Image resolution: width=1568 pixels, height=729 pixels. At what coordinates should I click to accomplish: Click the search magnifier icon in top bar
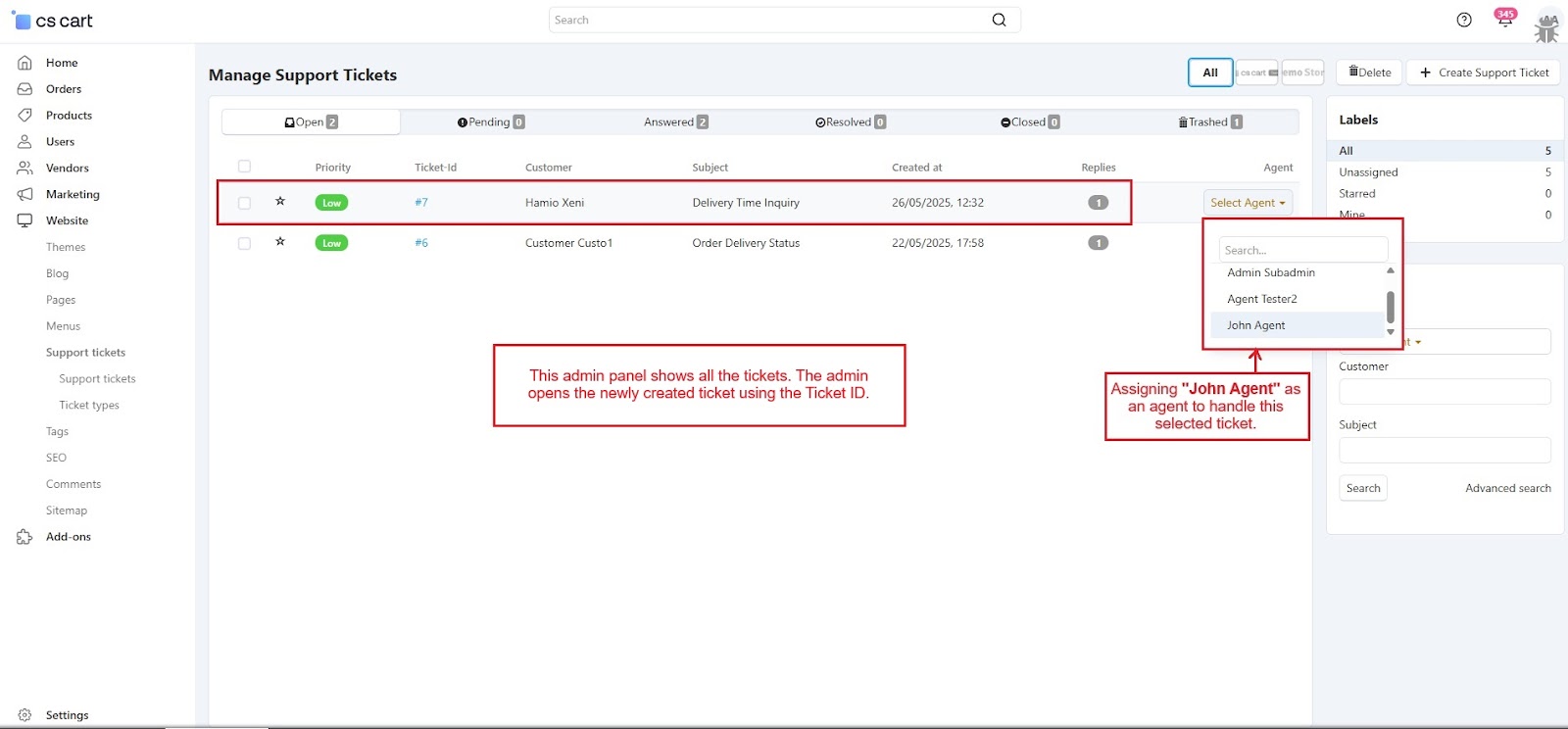999,20
